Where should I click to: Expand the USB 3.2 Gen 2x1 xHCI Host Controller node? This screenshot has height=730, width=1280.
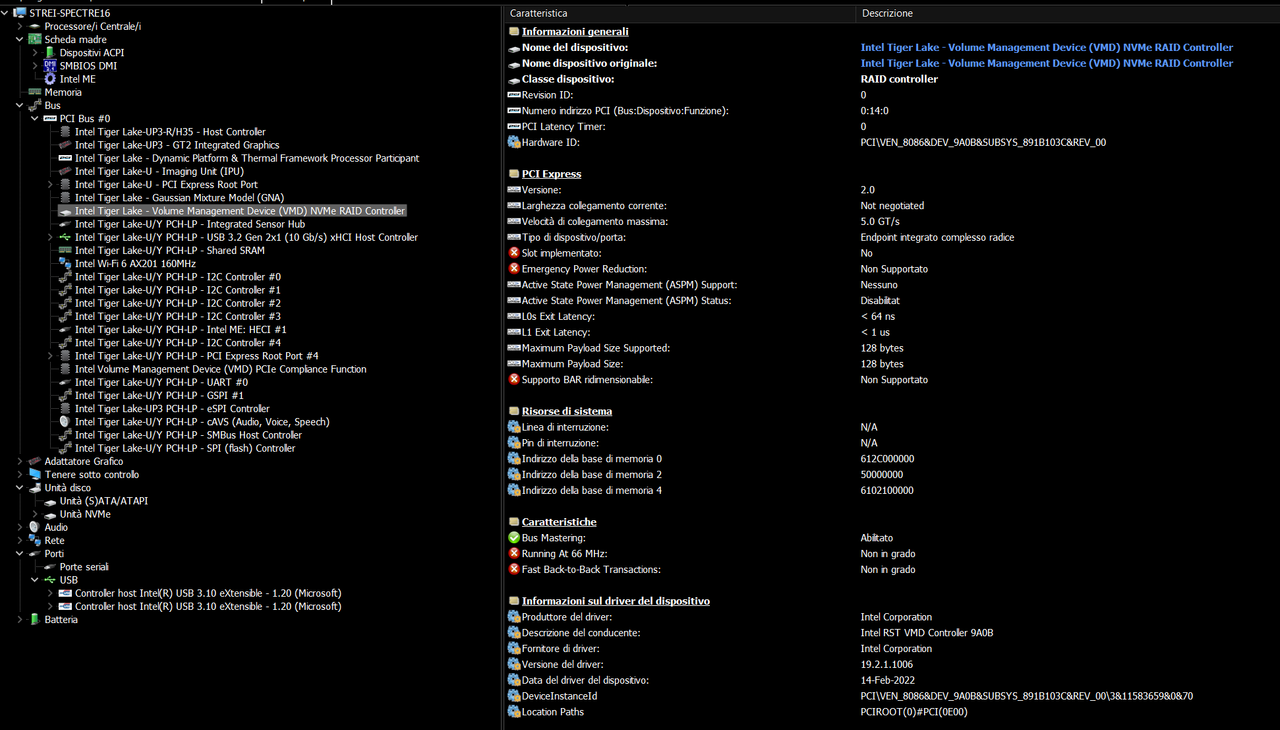click(50, 237)
